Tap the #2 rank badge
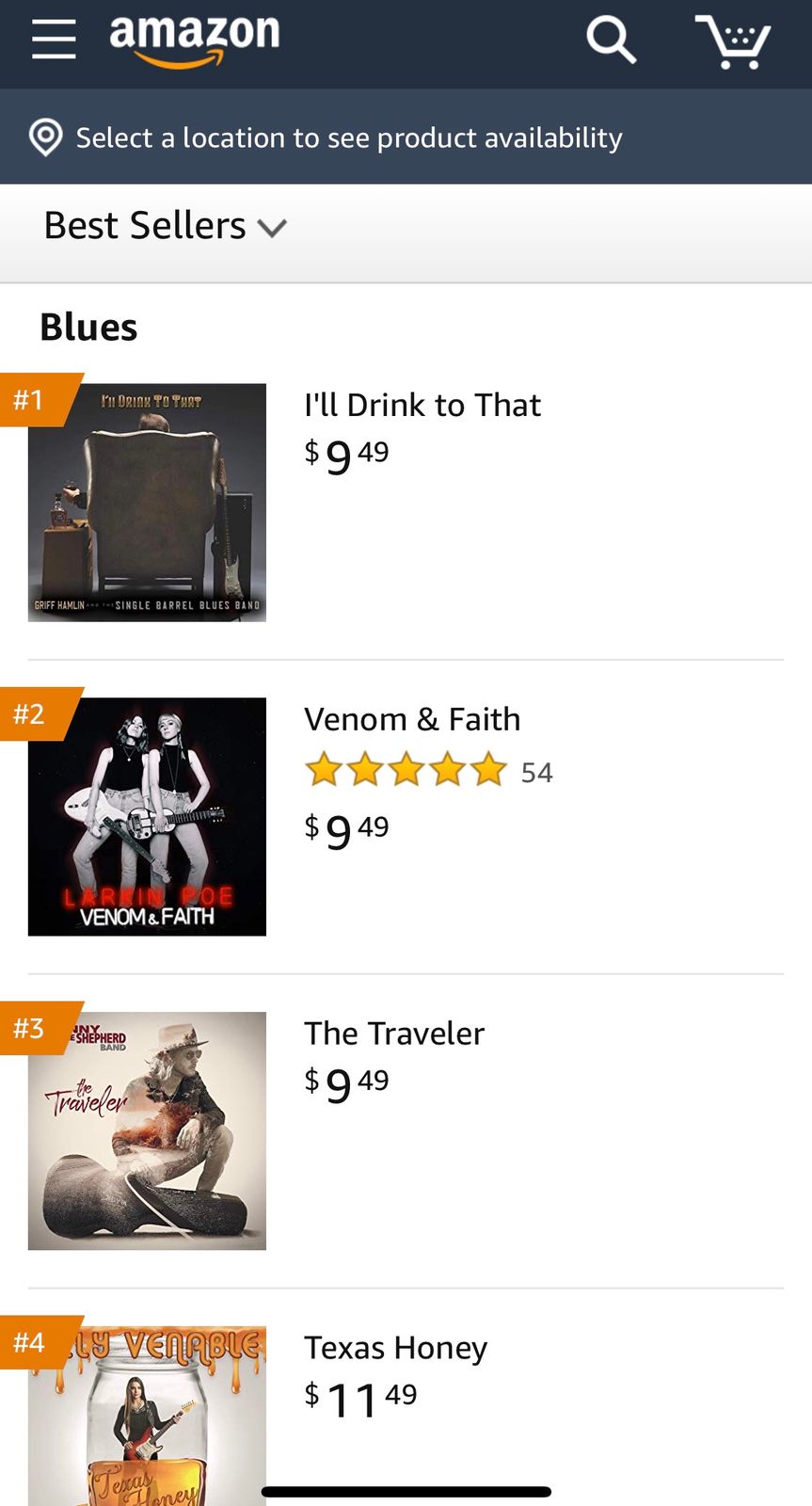Screen dimensions: 812x1506 (x=32, y=713)
